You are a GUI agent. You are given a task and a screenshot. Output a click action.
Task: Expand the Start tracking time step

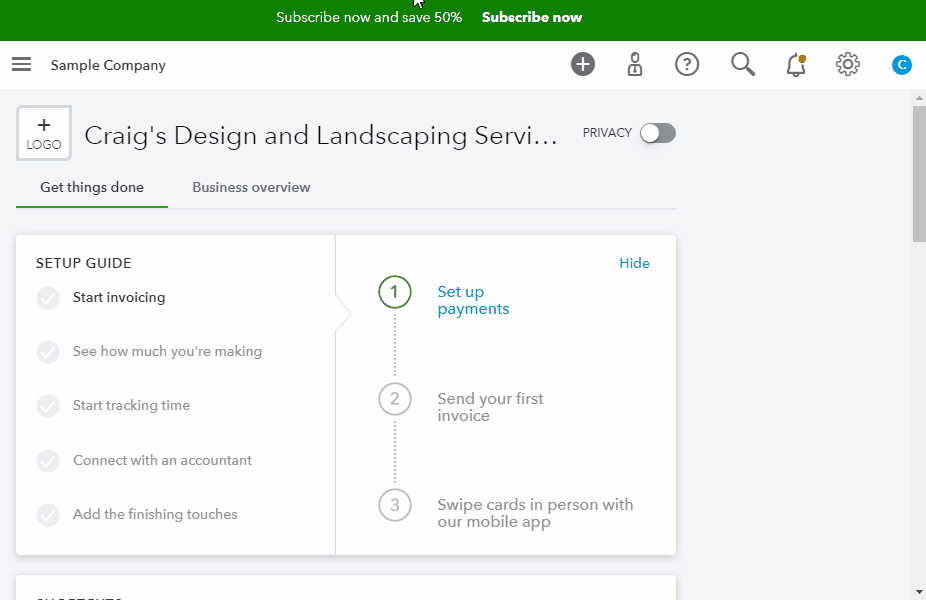(x=131, y=405)
